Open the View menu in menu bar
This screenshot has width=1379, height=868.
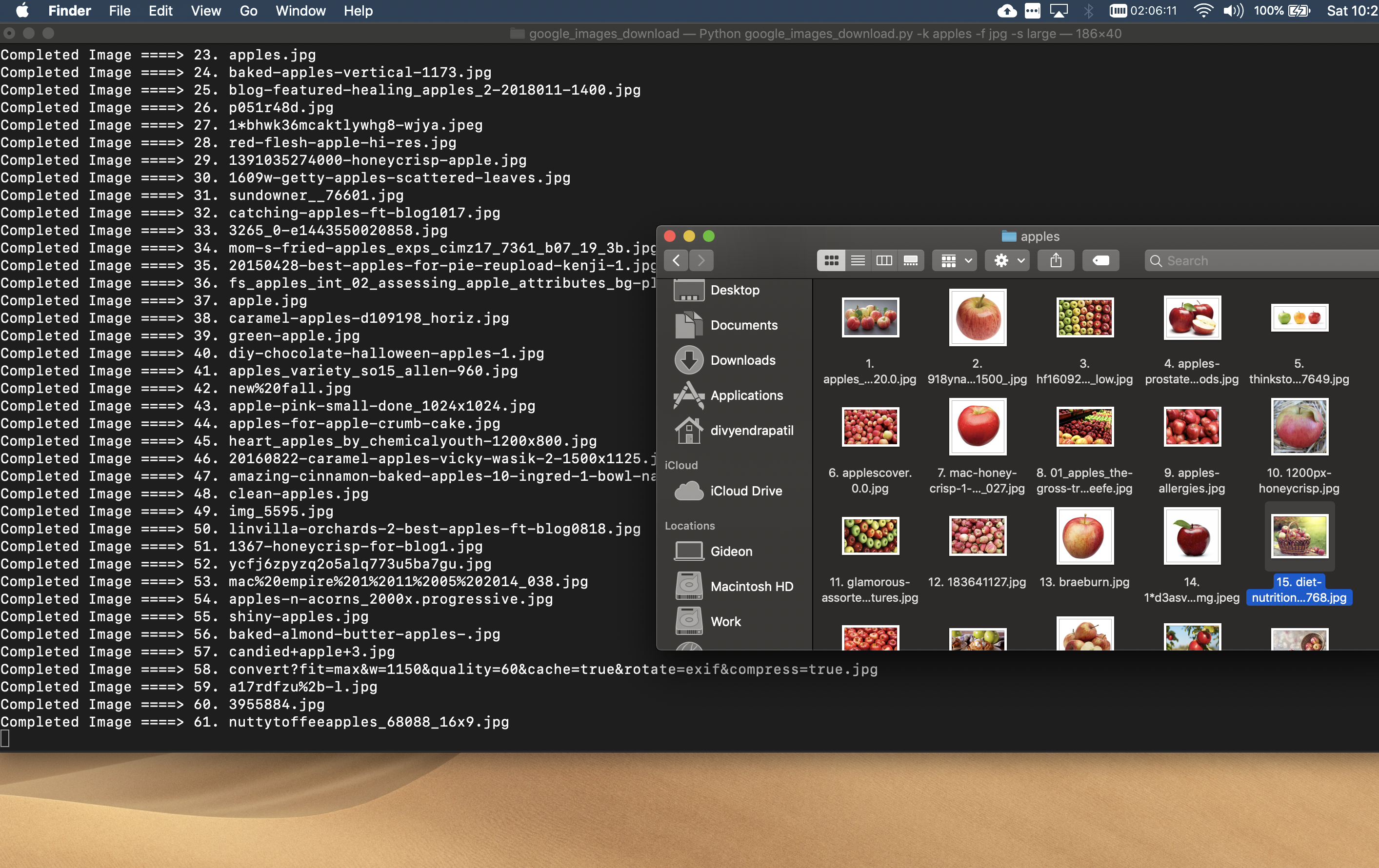(x=205, y=11)
